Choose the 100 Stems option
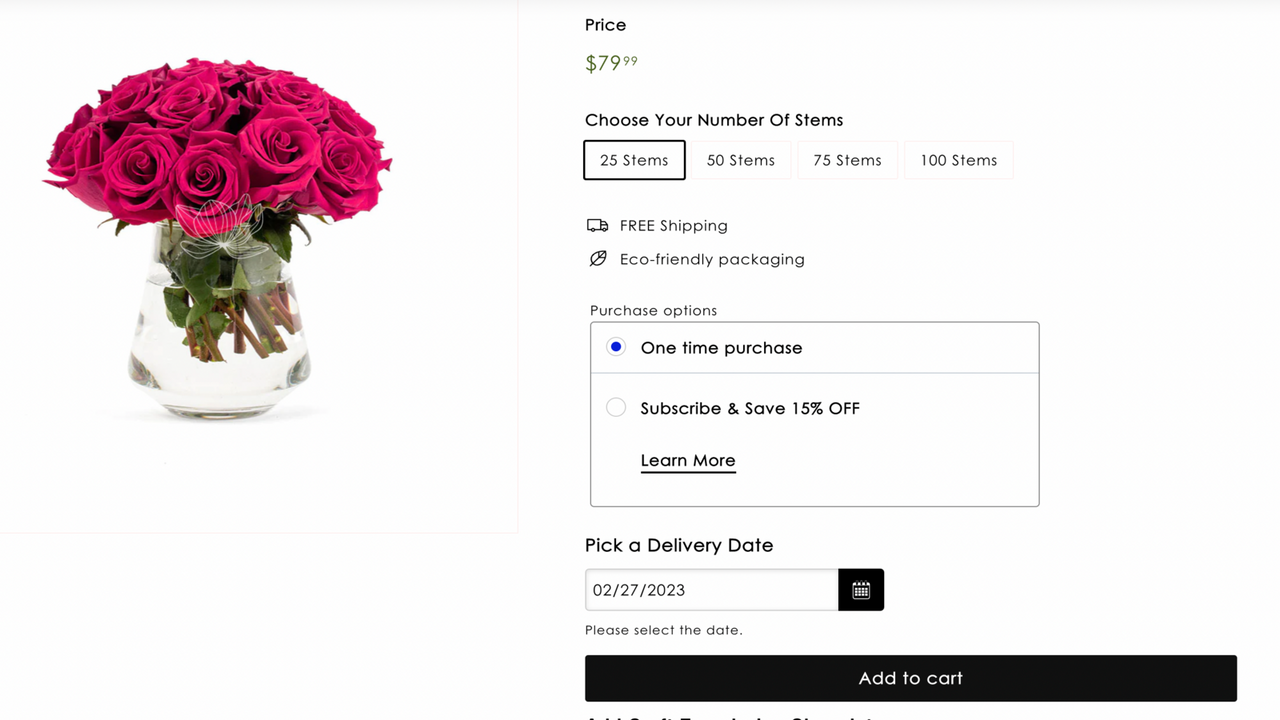The width and height of the screenshot is (1280, 720). pos(959,160)
